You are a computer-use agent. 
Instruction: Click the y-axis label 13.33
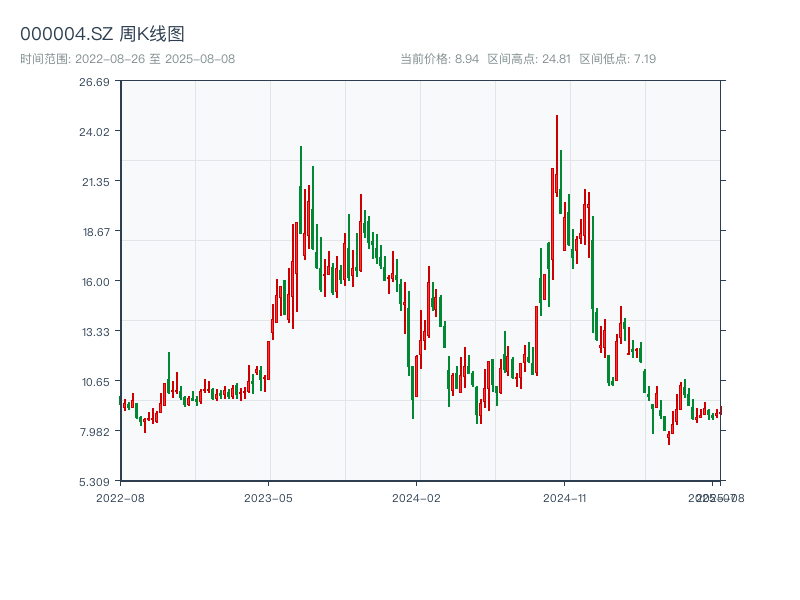click(x=95, y=332)
